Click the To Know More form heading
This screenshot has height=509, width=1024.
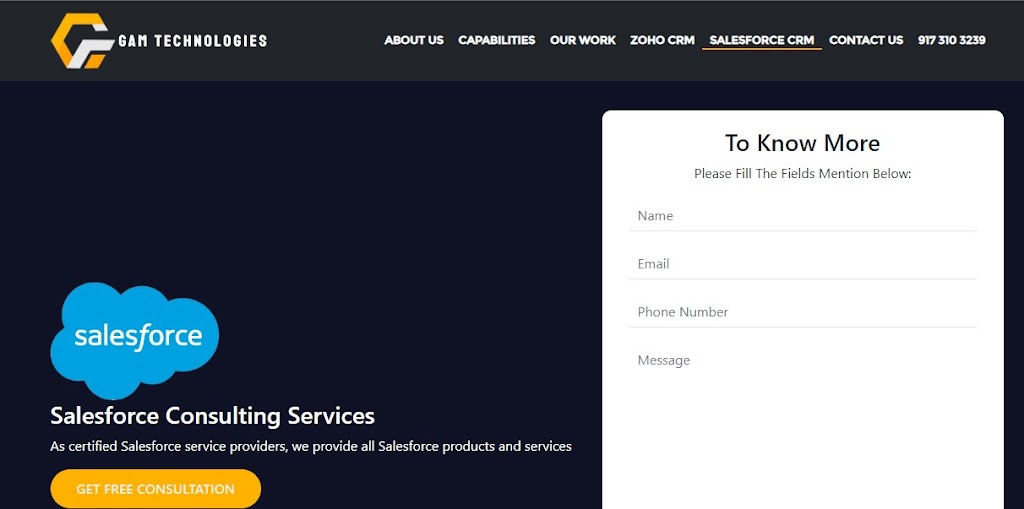point(803,143)
